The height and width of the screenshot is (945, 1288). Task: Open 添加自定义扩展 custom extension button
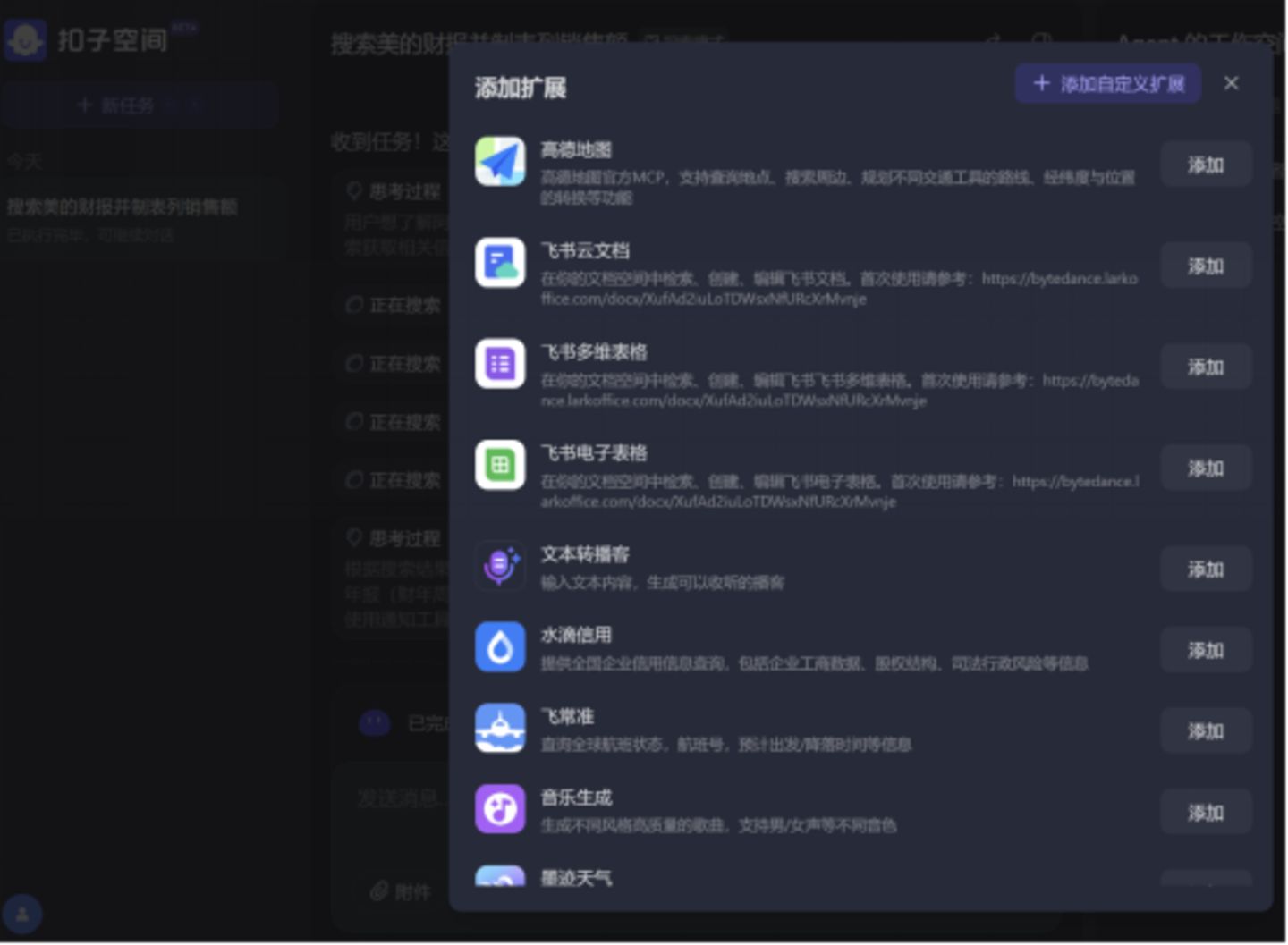[x=1107, y=84]
